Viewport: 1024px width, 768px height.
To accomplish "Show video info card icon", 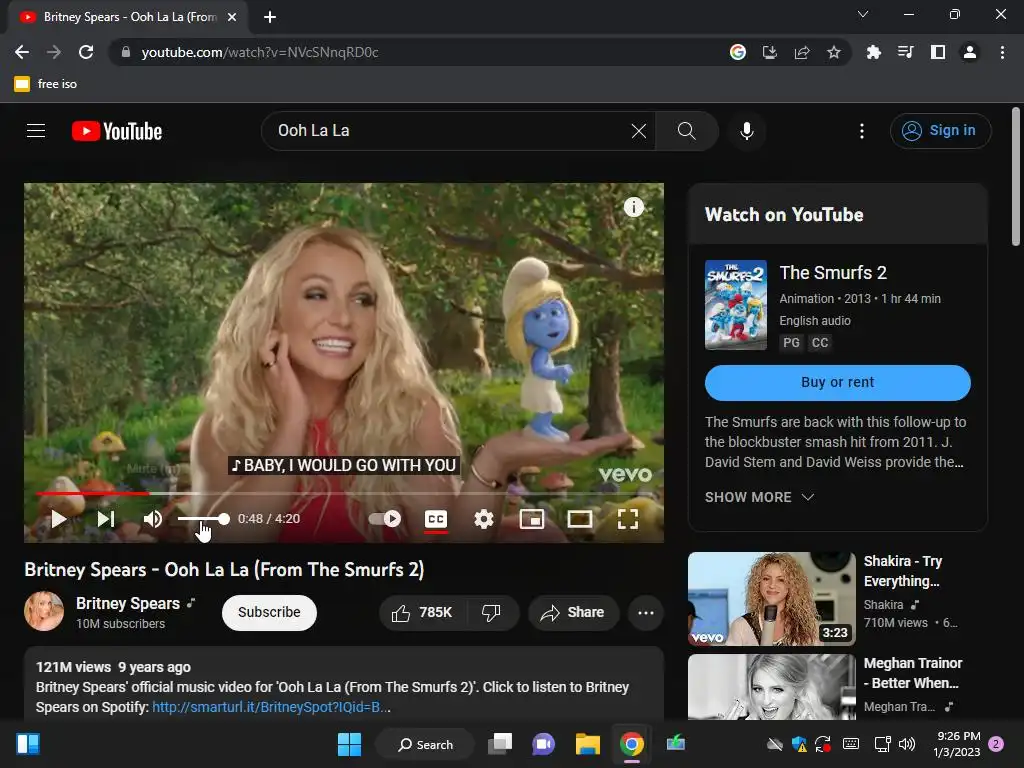I will (x=633, y=207).
